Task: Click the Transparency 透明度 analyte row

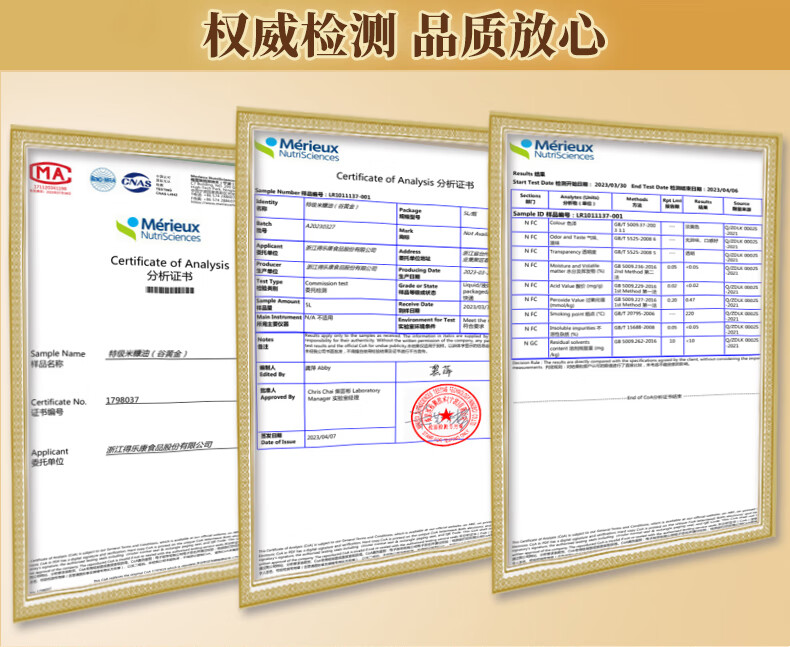Action: 636,254
